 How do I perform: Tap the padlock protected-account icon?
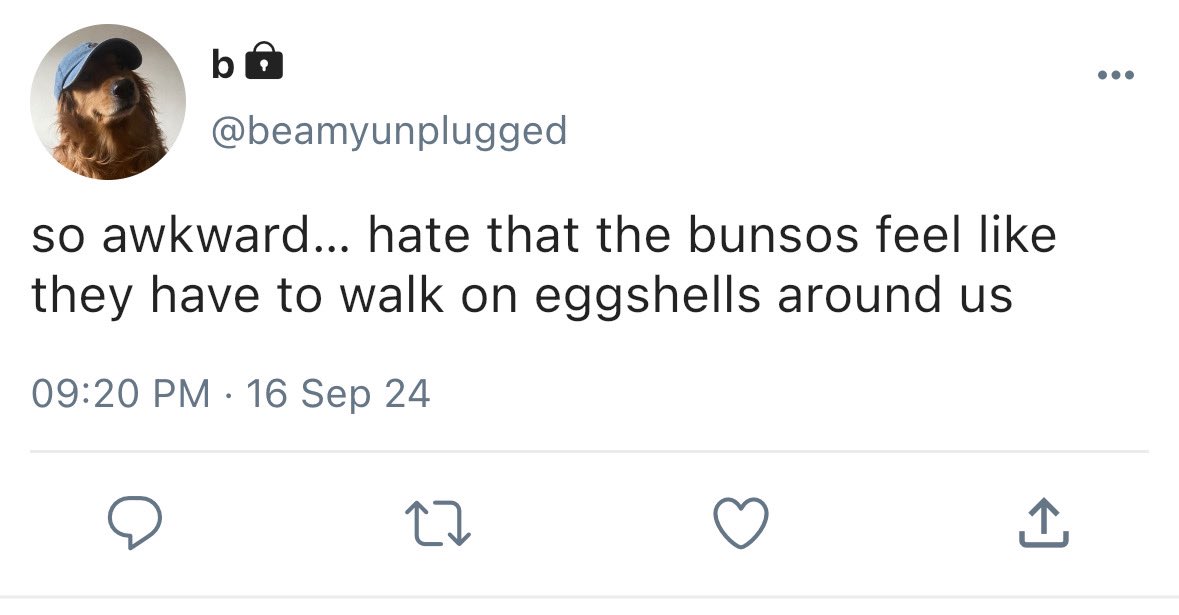[x=265, y=61]
